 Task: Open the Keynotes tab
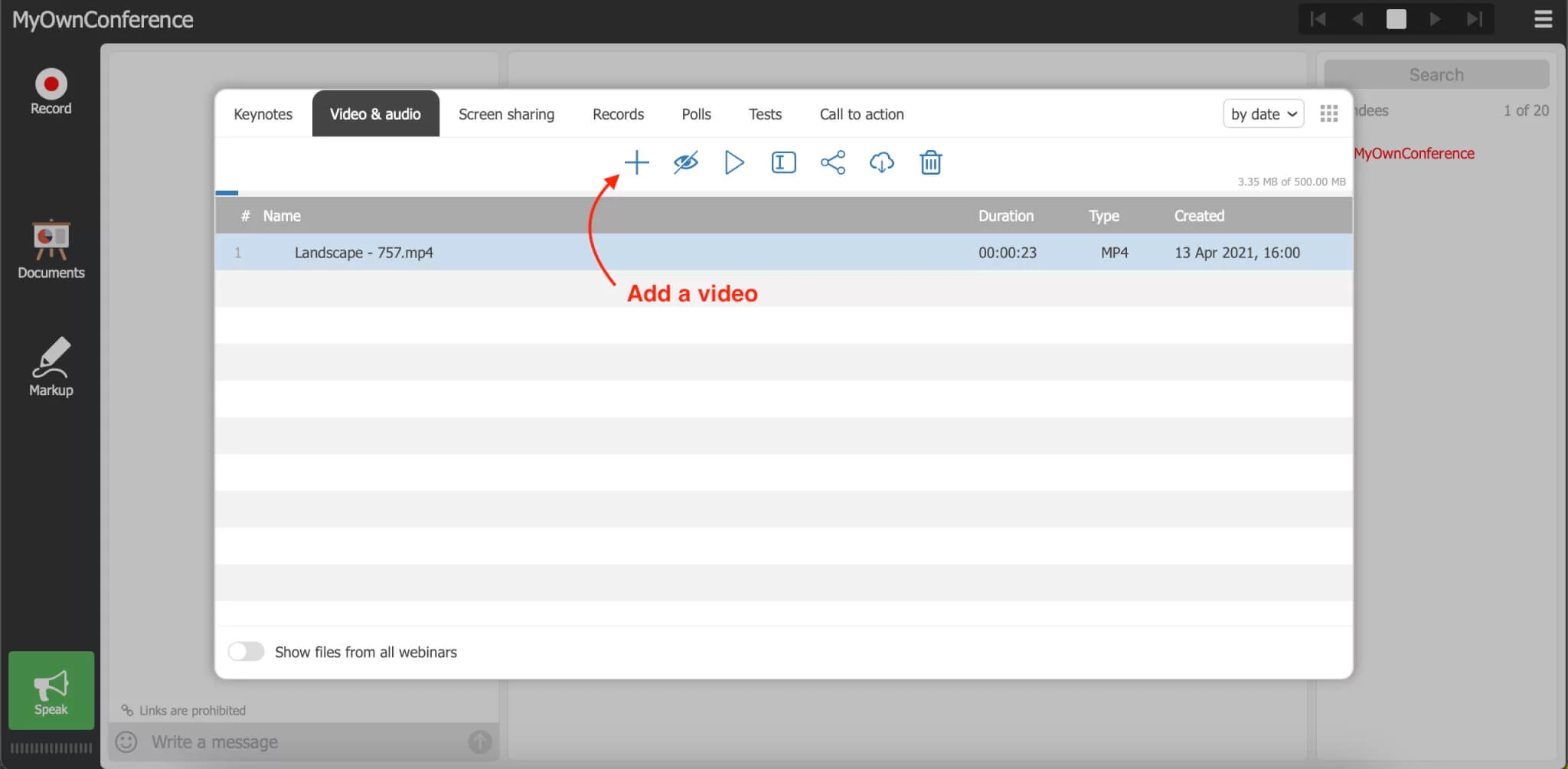pos(263,113)
